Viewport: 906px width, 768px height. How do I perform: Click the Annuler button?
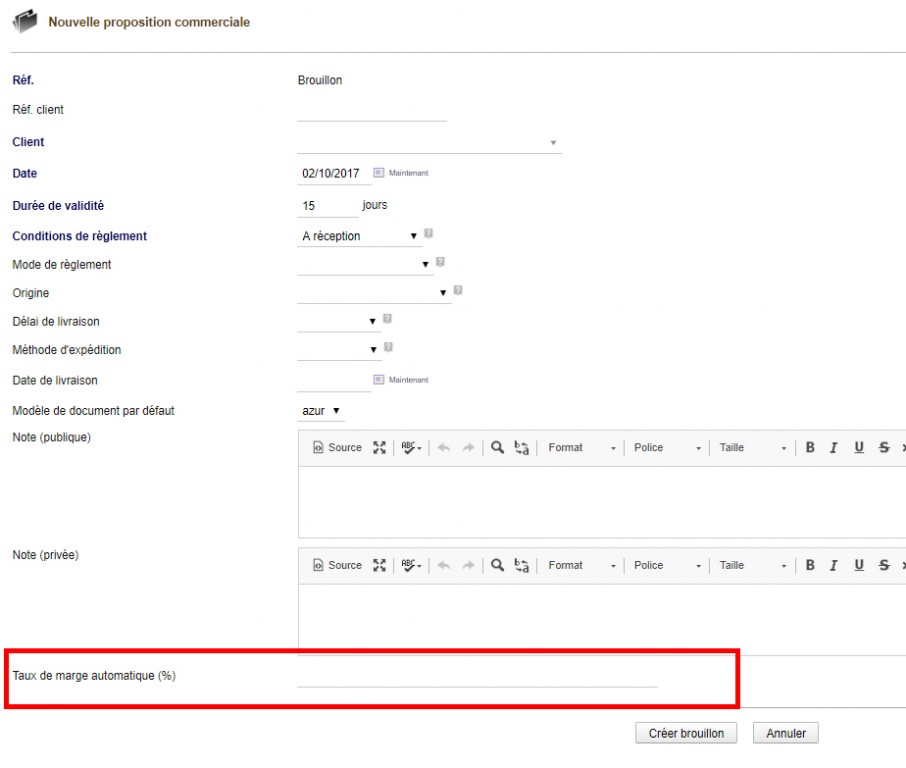coord(786,734)
